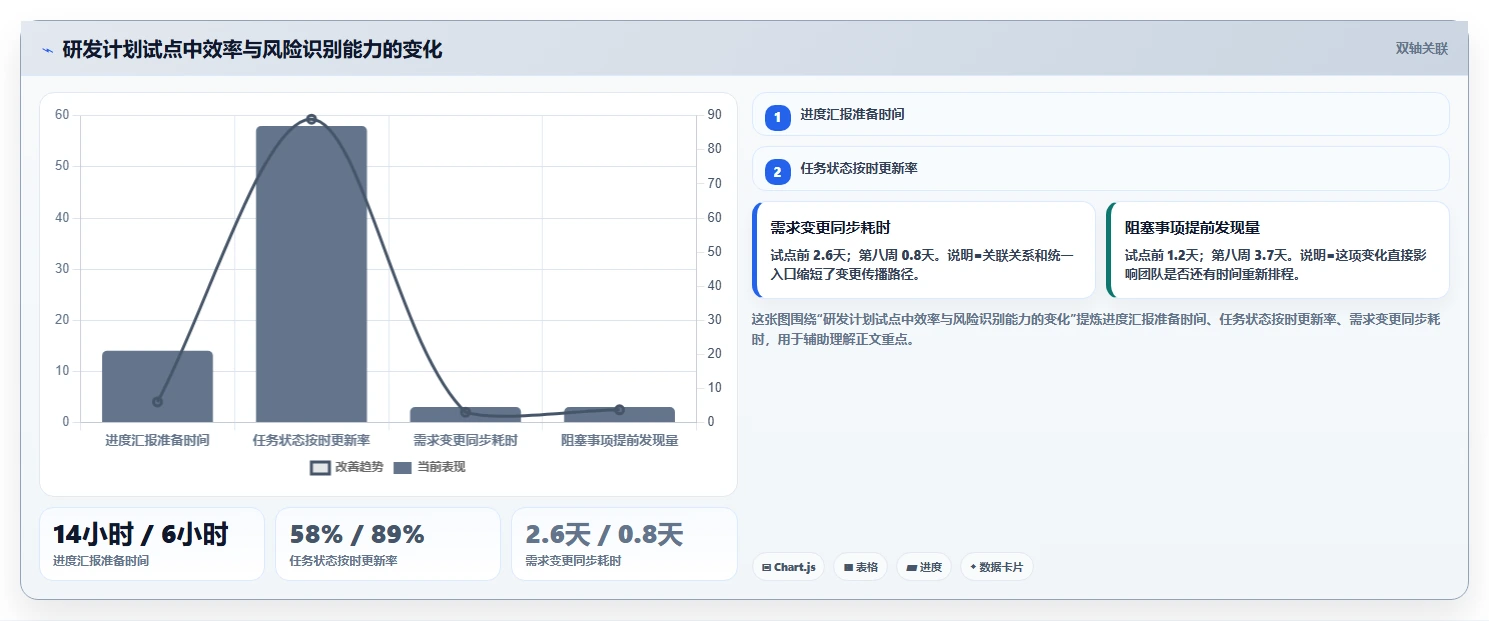Click the x-axis label 进度汇报准备时间
This screenshot has height=621, width=1489.
tap(157, 440)
